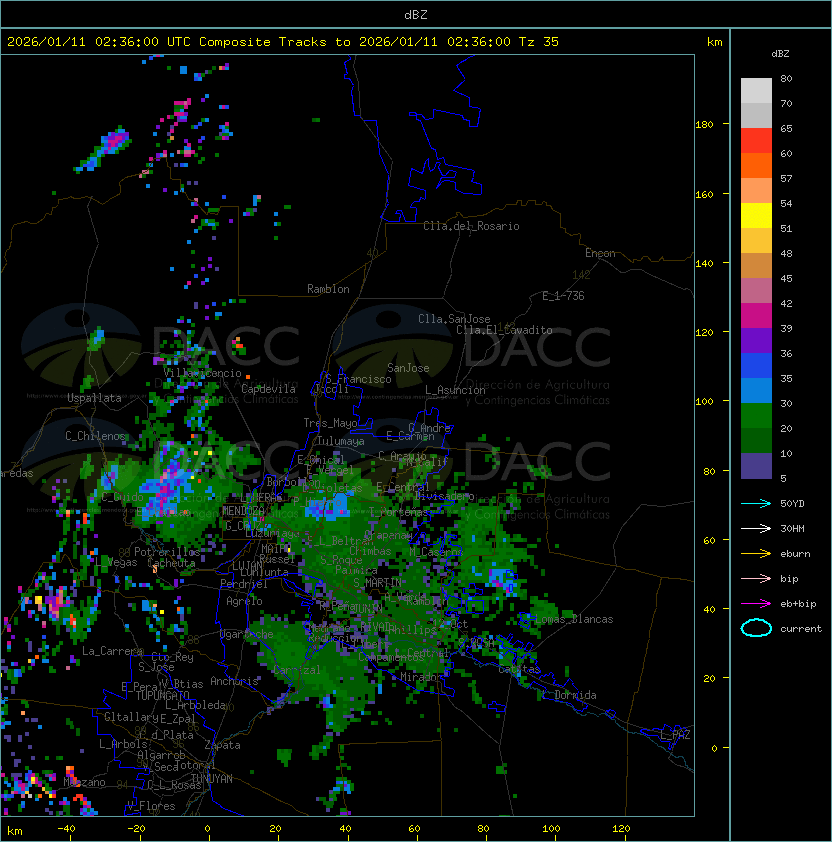The width and height of the screenshot is (832, 842).
Task: Click the 'MENDOZA' city label on map
Action: coord(243,510)
